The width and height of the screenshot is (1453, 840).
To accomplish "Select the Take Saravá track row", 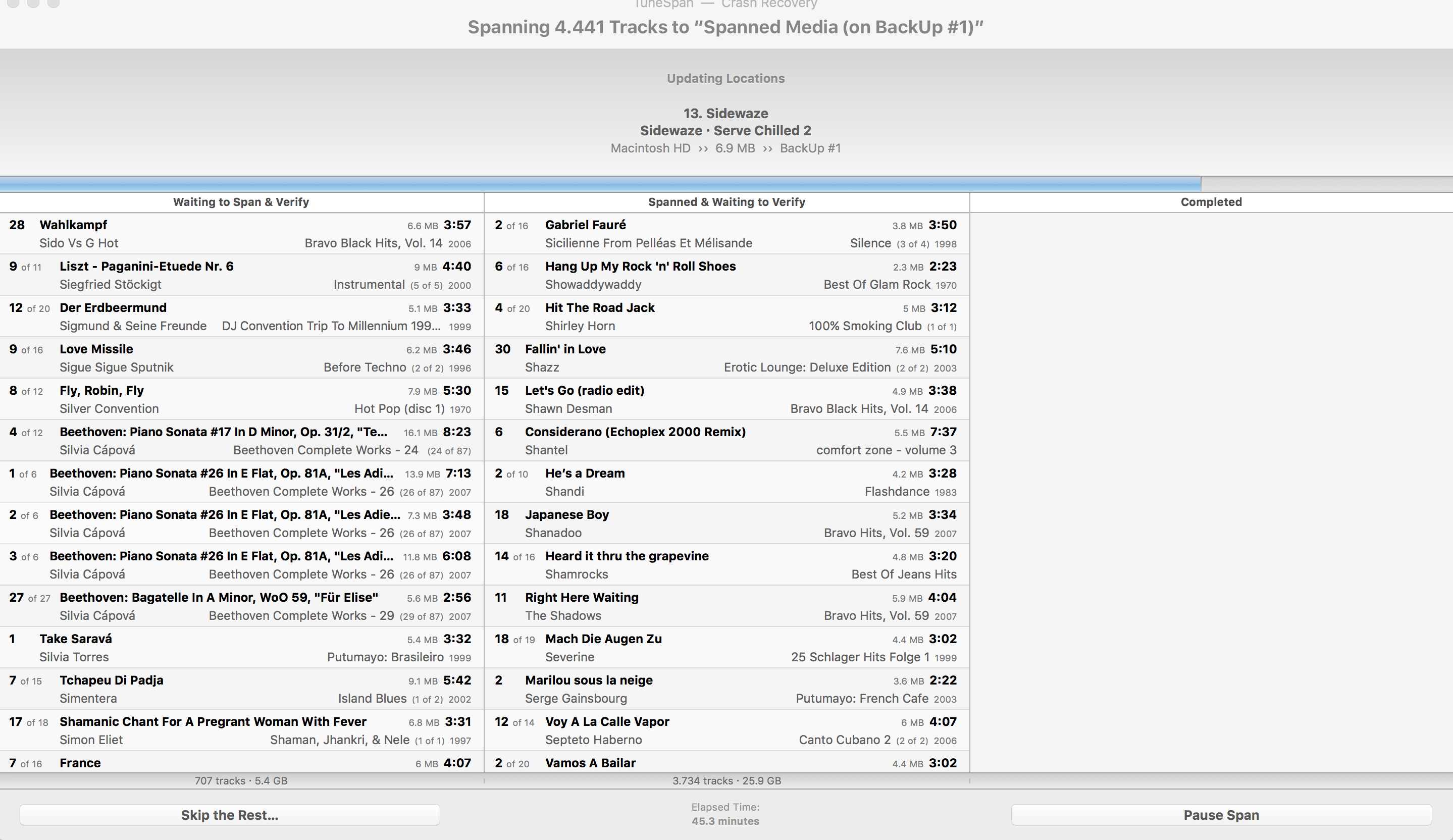I will pos(241,648).
